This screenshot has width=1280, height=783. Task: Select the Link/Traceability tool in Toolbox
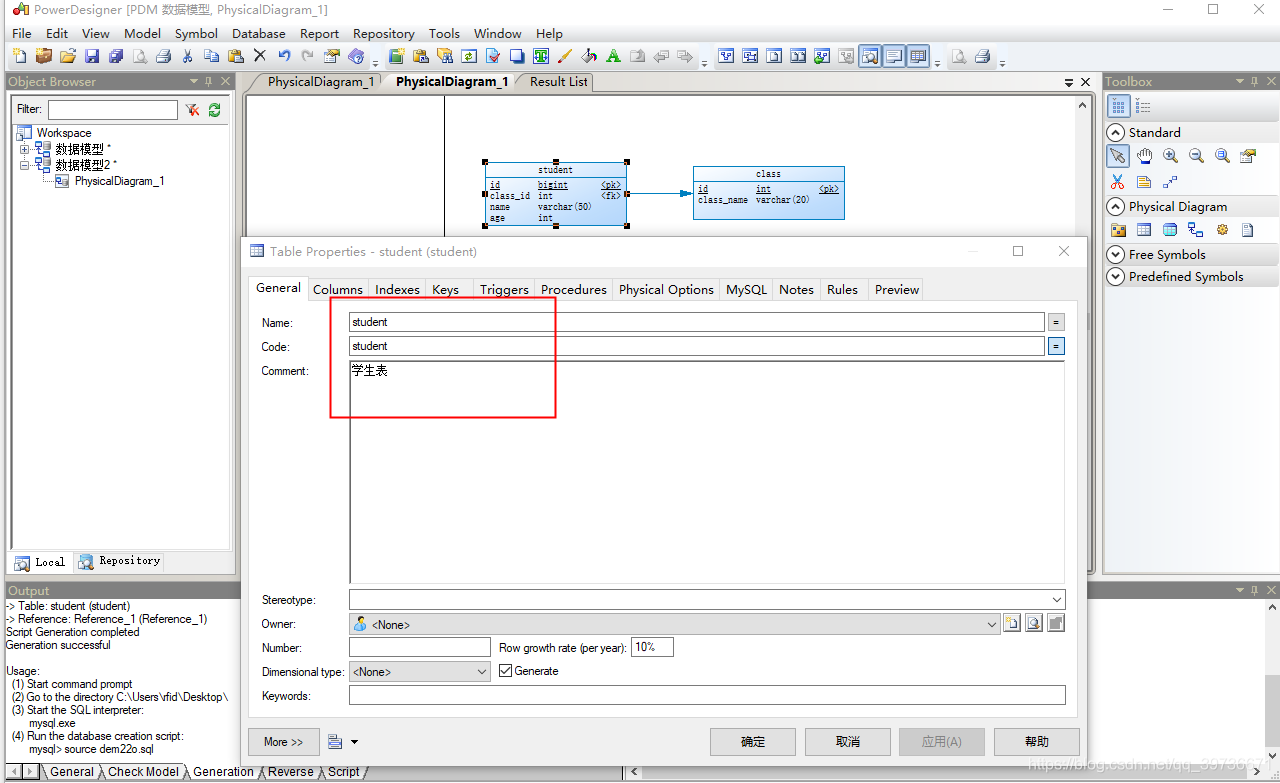(x=1170, y=182)
